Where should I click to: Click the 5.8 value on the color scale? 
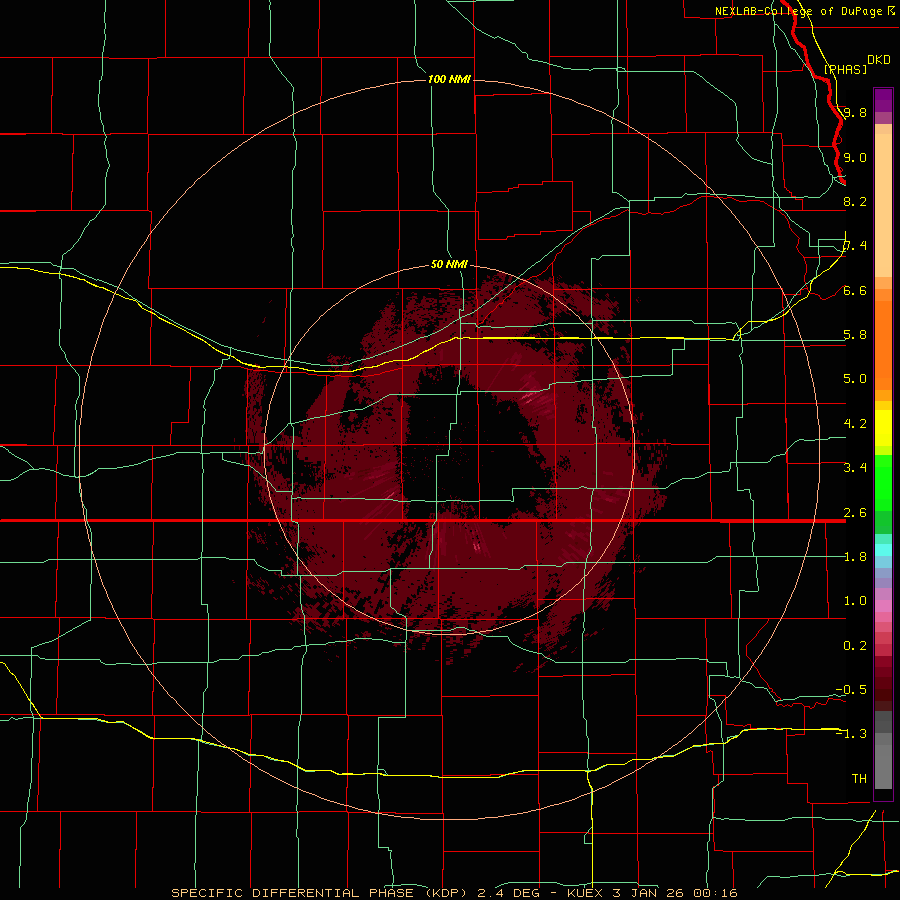pos(855,335)
